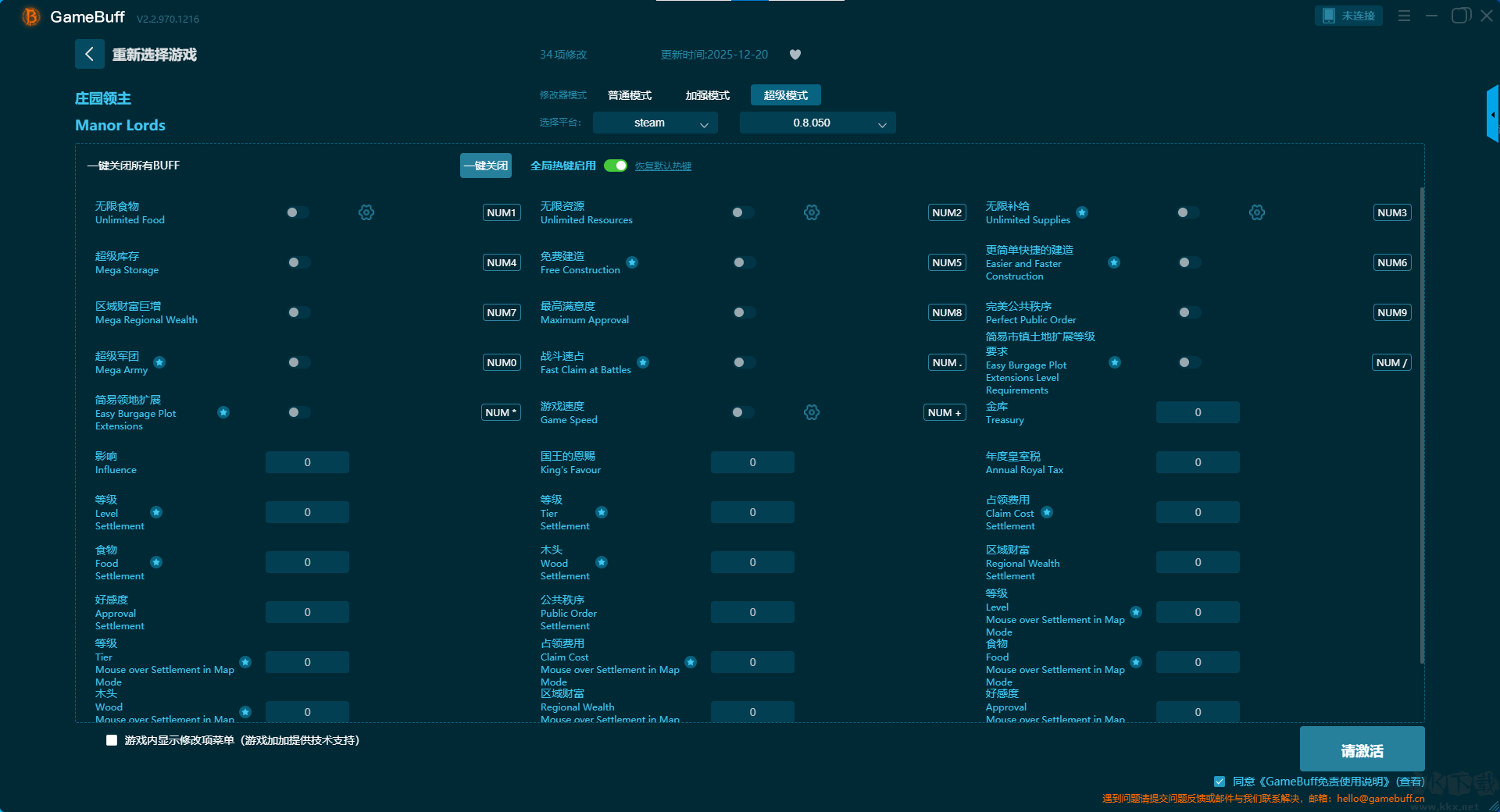Image resolution: width=1500 pixels, height=812 pixels.
Task: Open settings gear for Game Speed
Action: point(812,412)
